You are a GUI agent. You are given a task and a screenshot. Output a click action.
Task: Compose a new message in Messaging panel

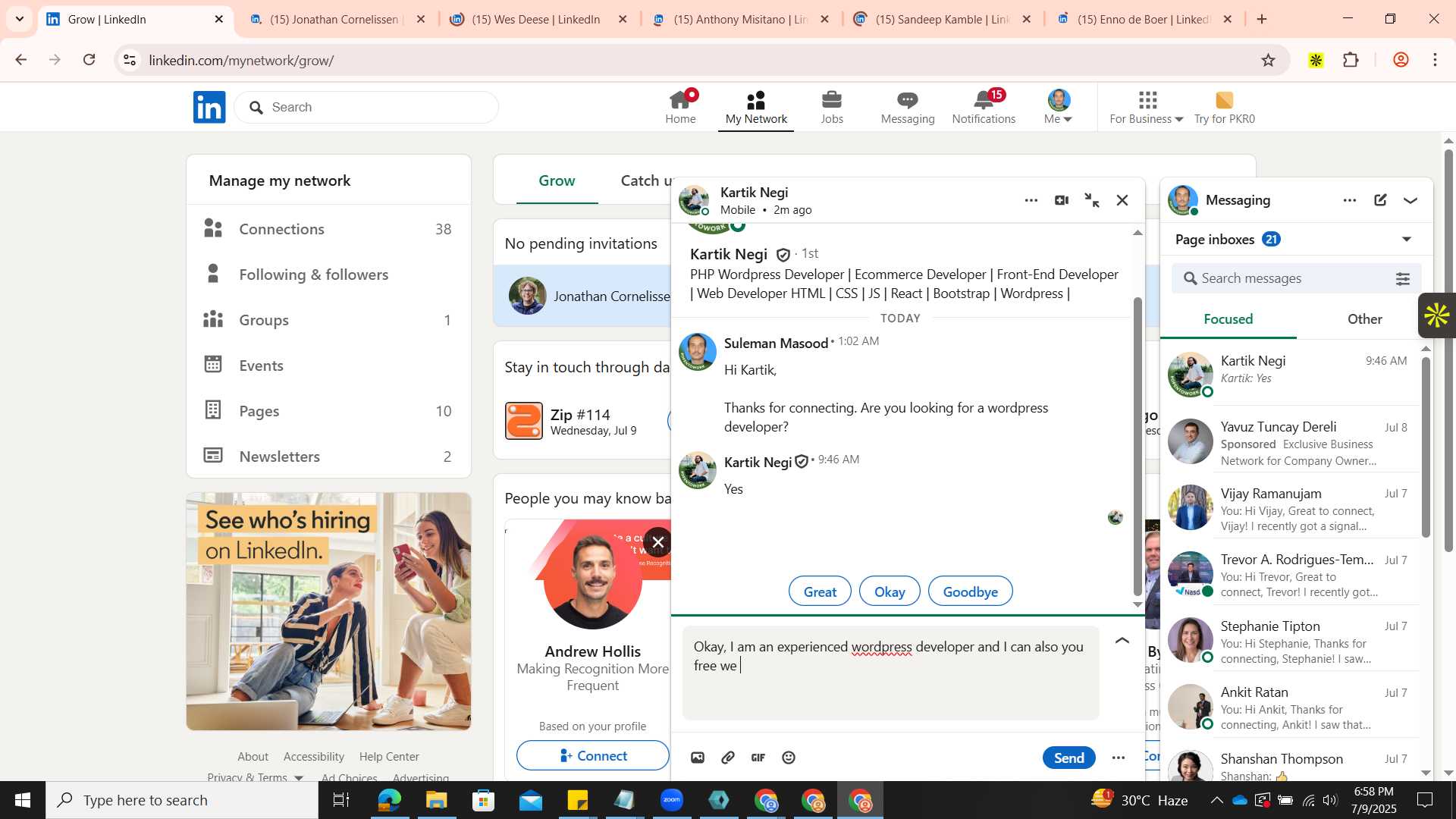pyautogui.click(x=1380, y=200)
